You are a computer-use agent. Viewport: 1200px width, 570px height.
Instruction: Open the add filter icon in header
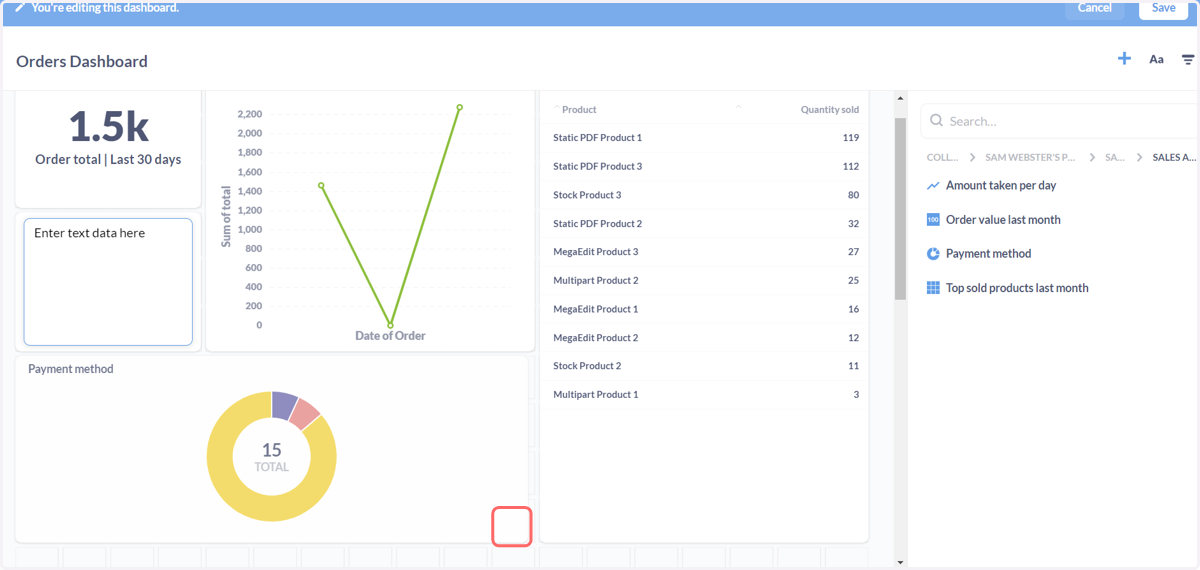point(1188,60)
